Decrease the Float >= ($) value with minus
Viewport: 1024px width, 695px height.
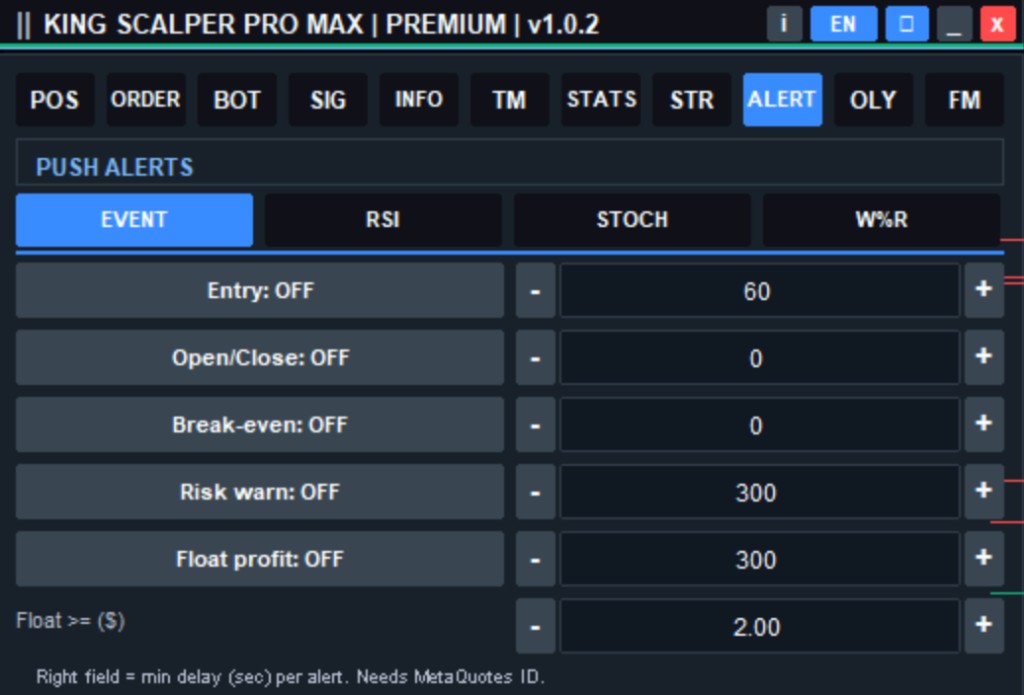click(x=536, y=626)
